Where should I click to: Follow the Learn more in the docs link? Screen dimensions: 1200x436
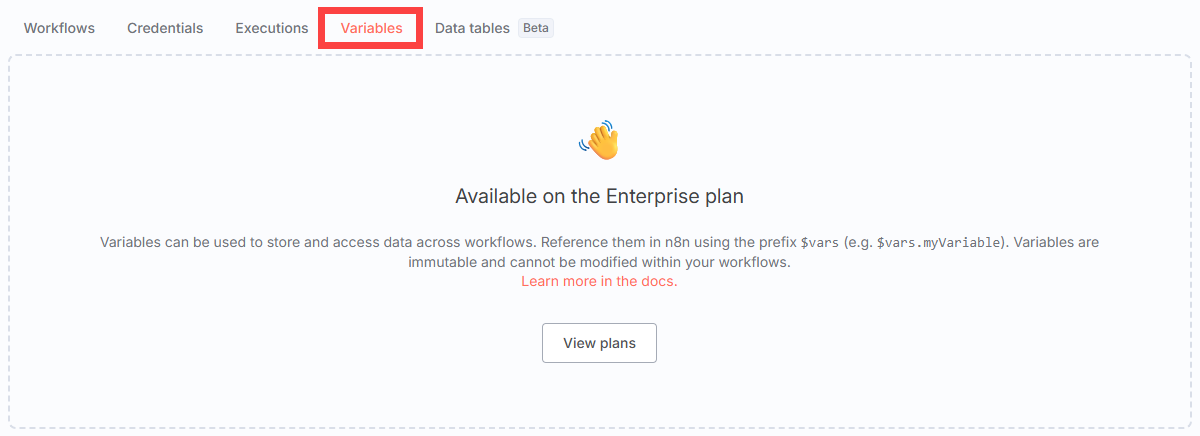click(599, 281)
